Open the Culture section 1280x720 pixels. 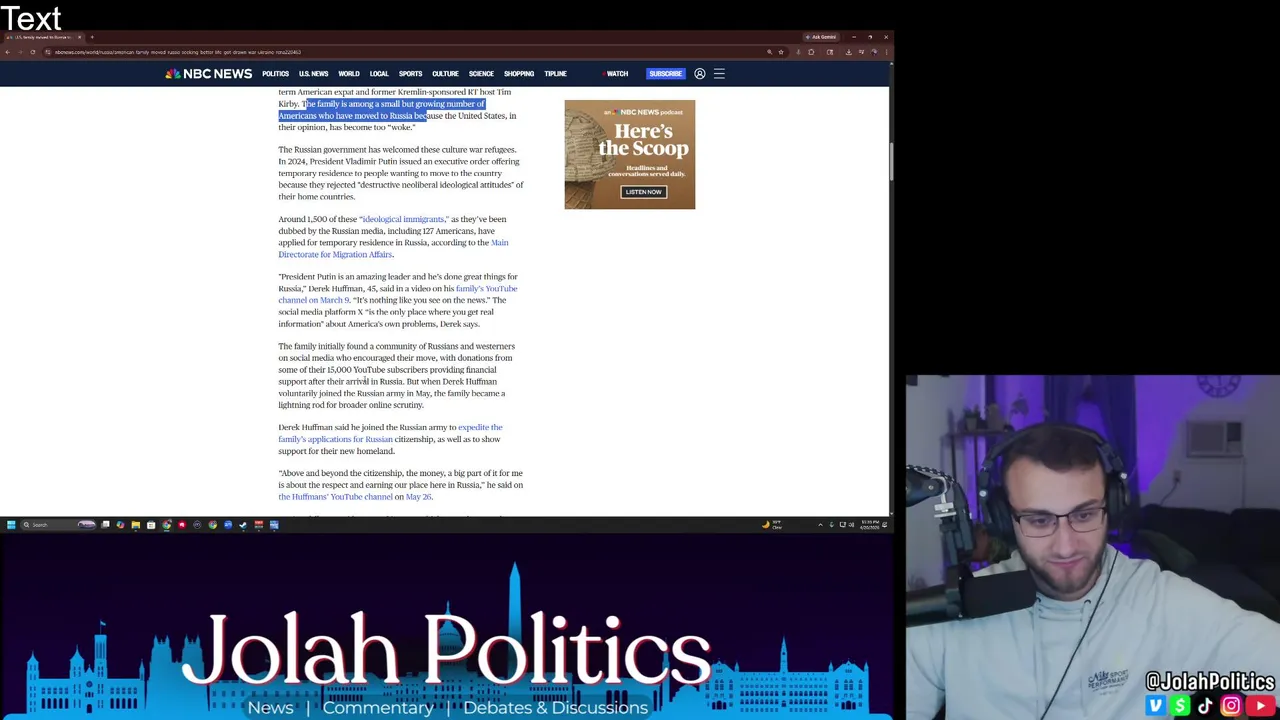tap(445, 74)
